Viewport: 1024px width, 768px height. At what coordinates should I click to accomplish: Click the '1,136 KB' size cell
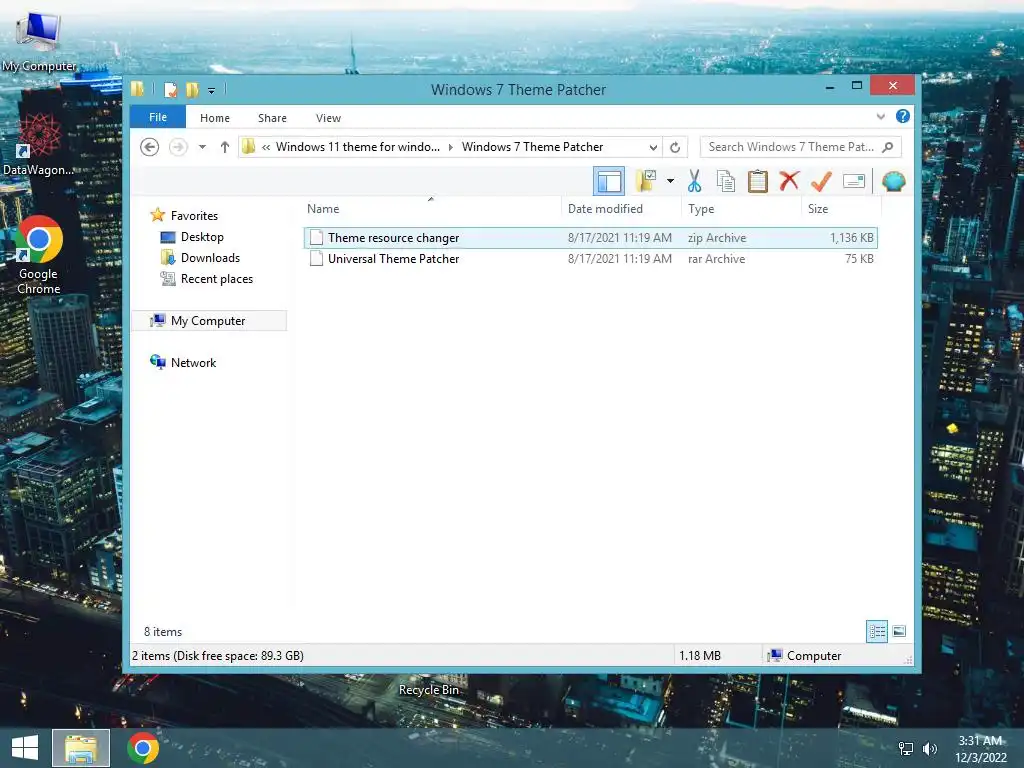[852, 238]
